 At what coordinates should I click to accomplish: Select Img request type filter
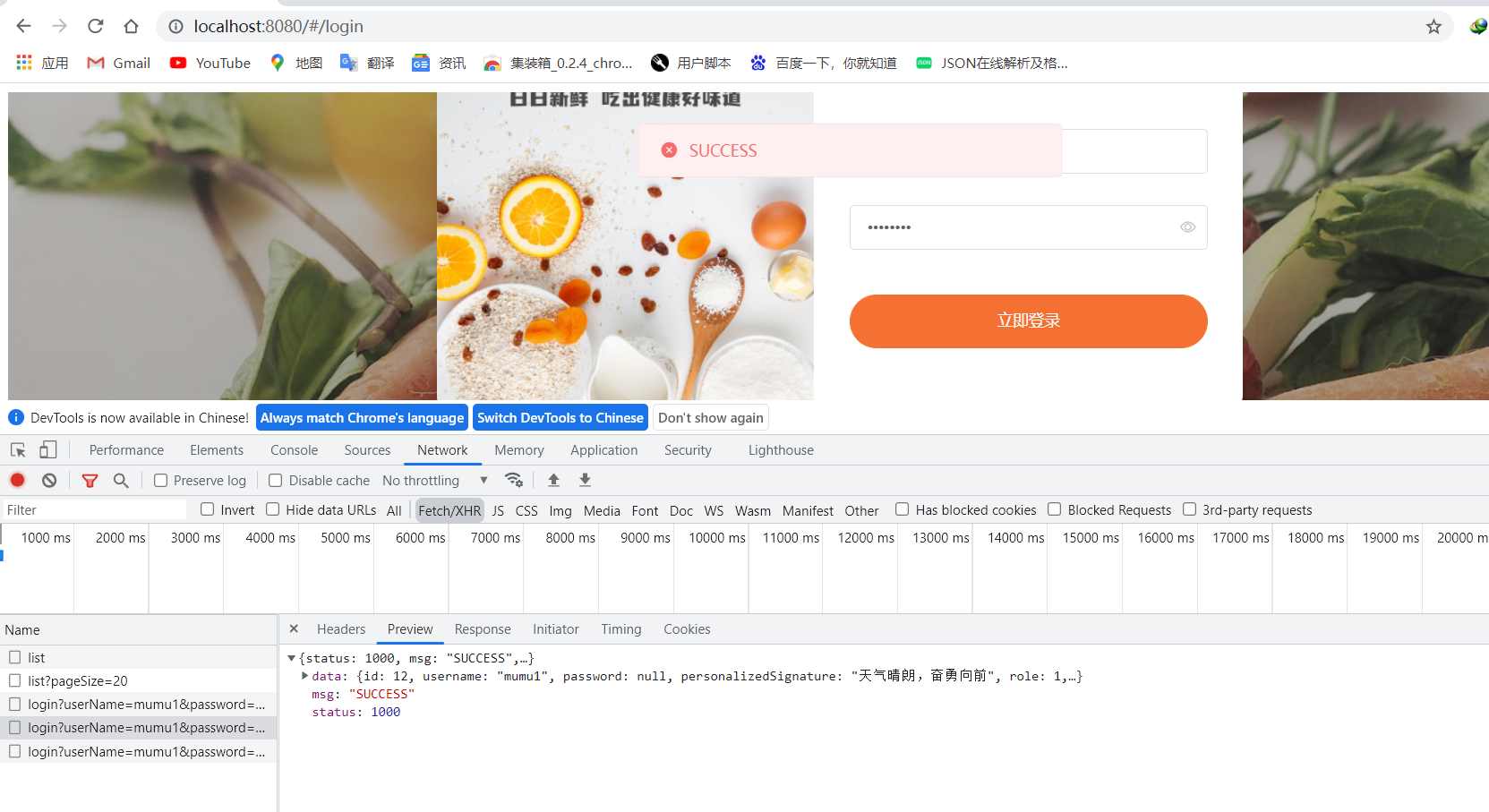(561, 510)
